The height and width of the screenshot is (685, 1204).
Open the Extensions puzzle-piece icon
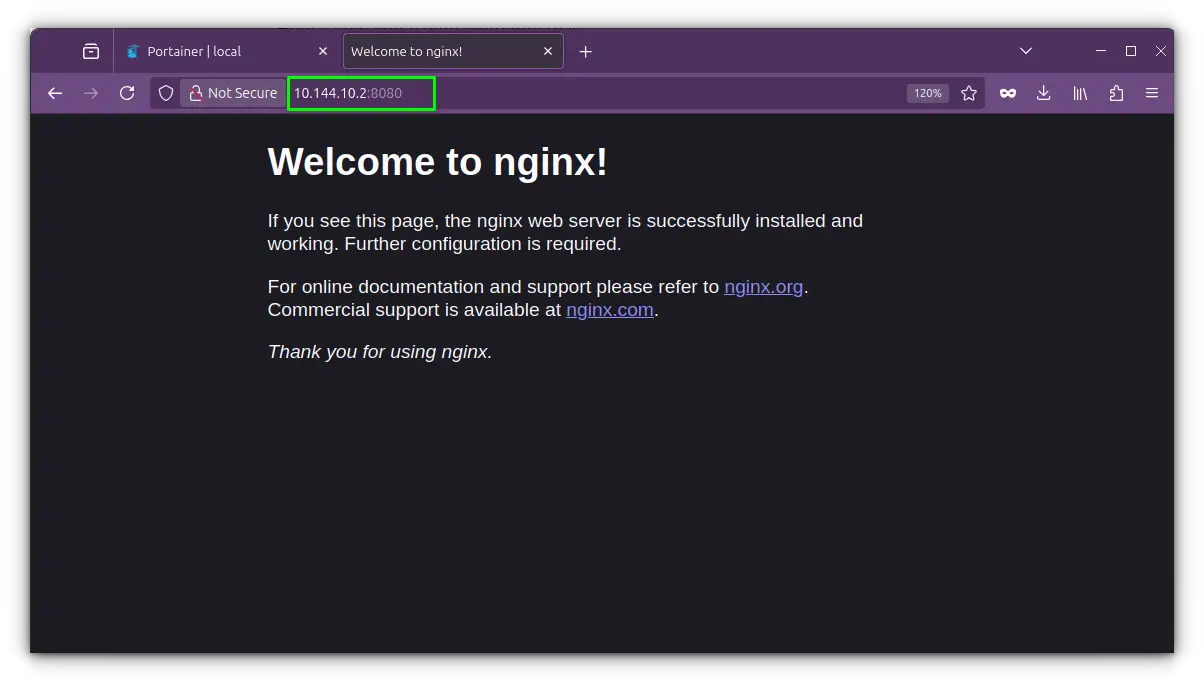[x=1115, y=93]
